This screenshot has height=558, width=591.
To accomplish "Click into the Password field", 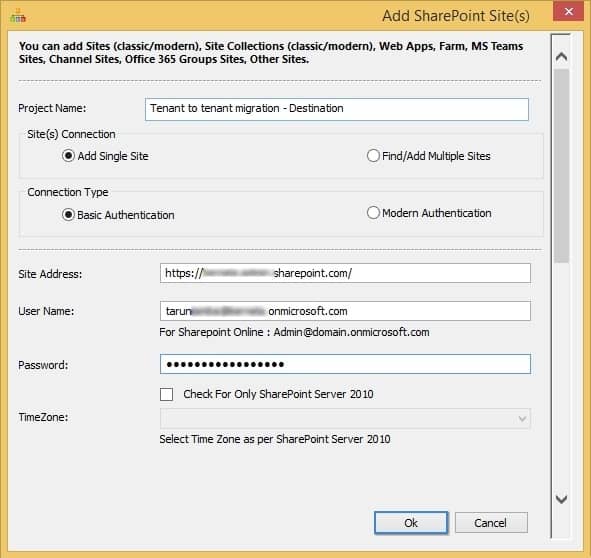I will point(345,364).
